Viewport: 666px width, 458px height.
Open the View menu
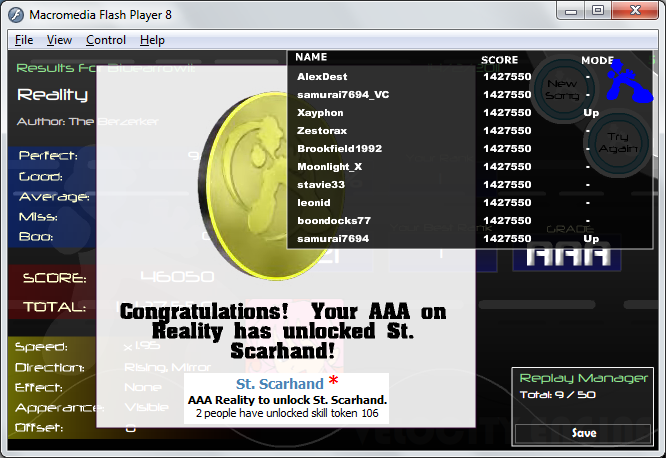59,40
